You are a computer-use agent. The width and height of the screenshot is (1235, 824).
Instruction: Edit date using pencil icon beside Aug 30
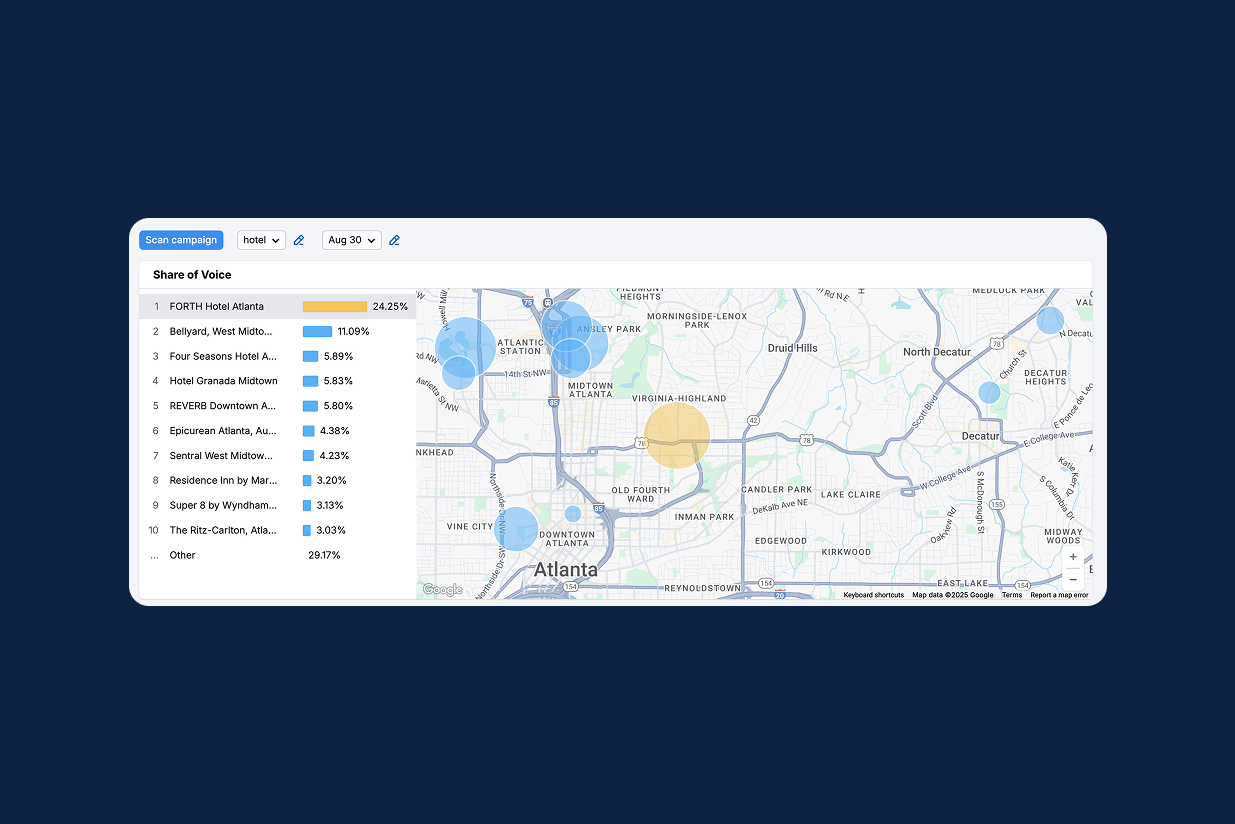click(394, 240)
